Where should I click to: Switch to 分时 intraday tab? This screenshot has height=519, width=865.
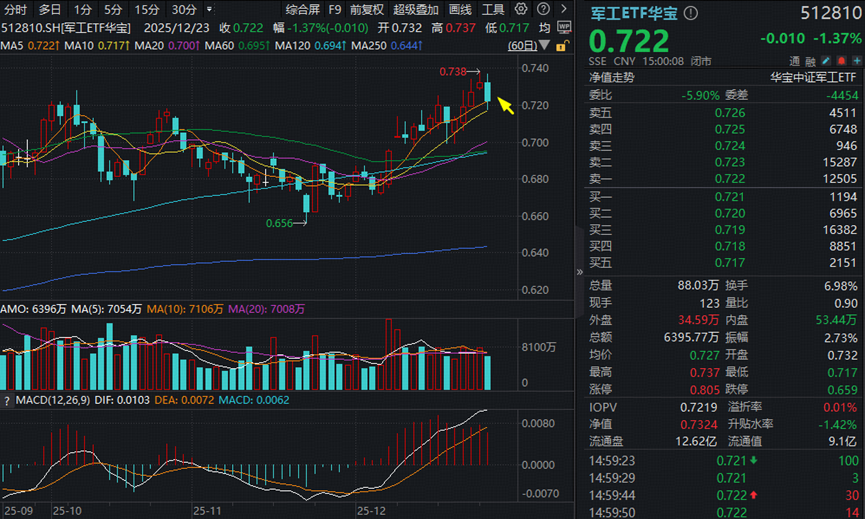point(15,9)
